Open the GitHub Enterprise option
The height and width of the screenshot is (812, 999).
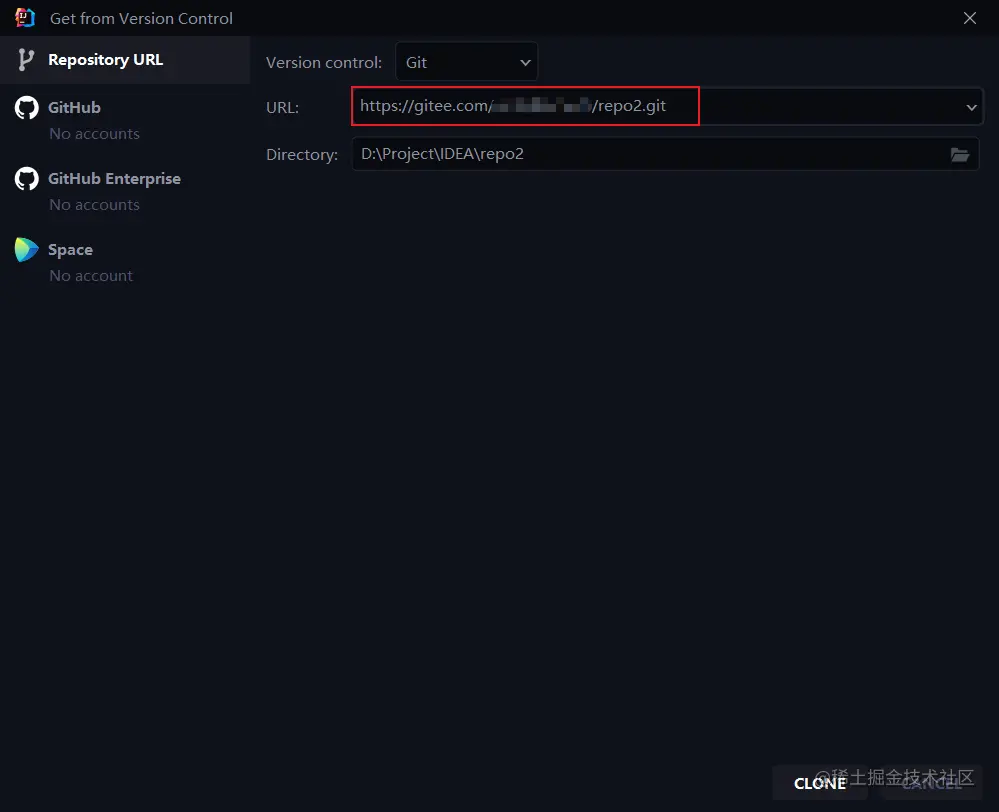114,179
